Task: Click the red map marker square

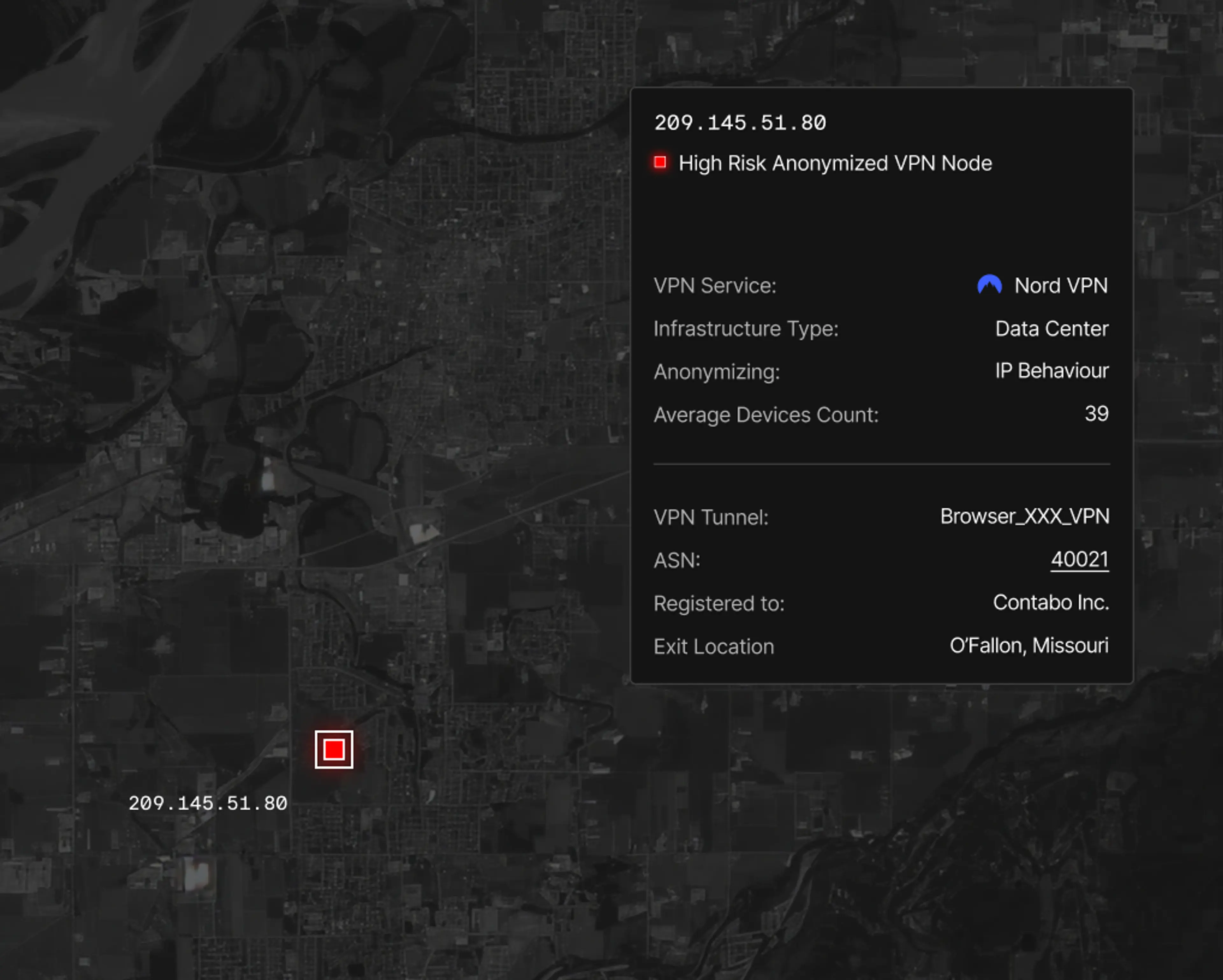Action: point(333,749)
